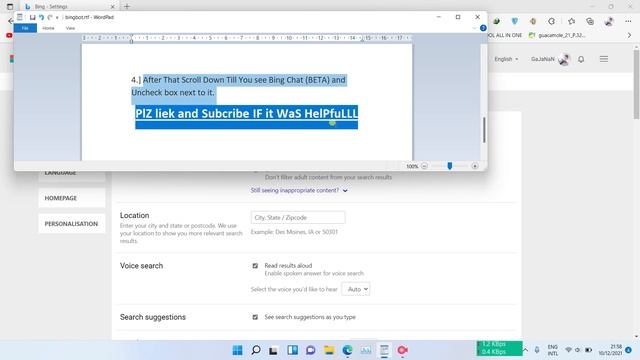This screenshot has width=640, height=360.
Task: Open Edge tab actions menu icon
Action: click(x=10, y=7)
